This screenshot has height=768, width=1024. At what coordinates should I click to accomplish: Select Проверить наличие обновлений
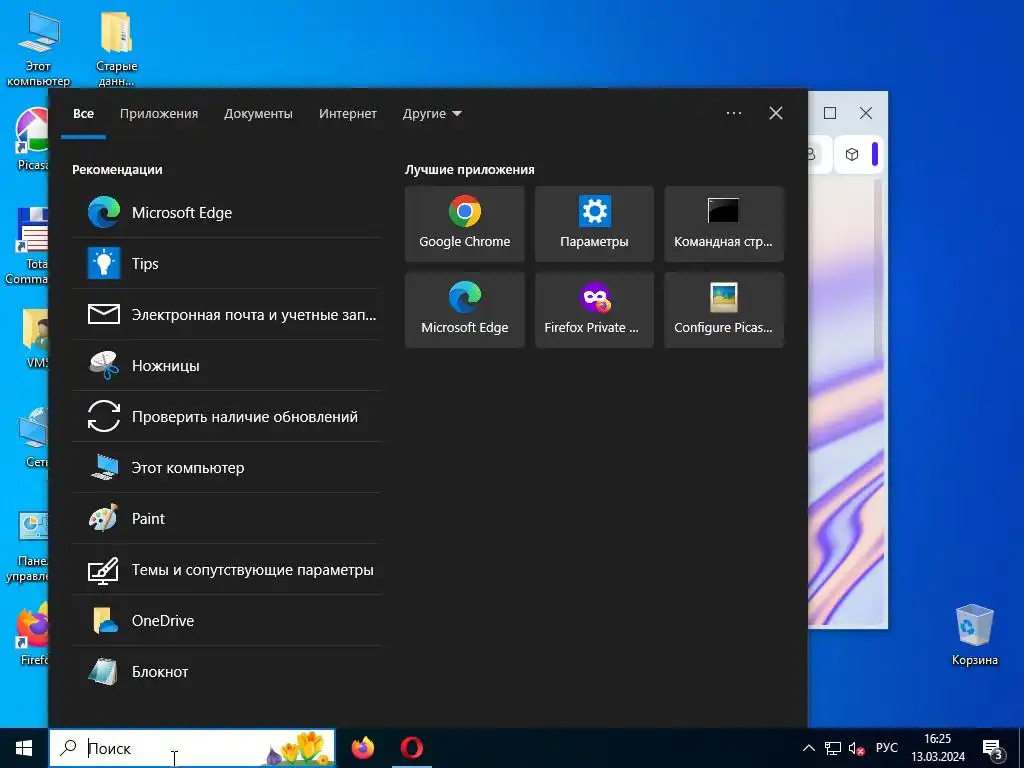click(227, 416)
